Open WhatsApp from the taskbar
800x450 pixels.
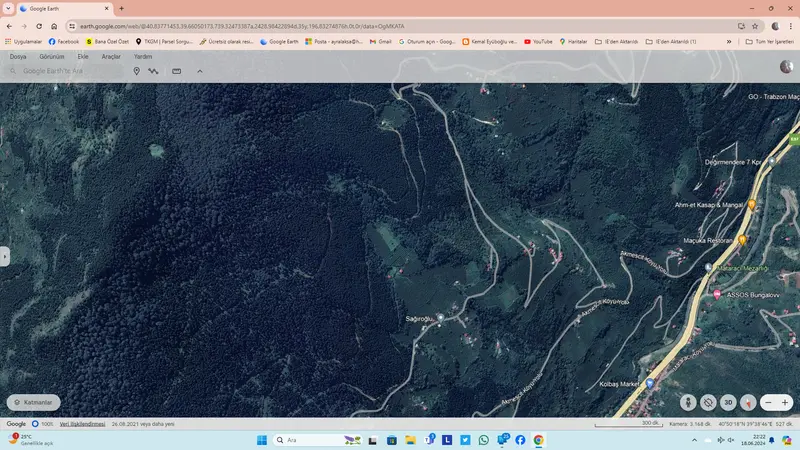pyautogui.click(x=484, y=440)
